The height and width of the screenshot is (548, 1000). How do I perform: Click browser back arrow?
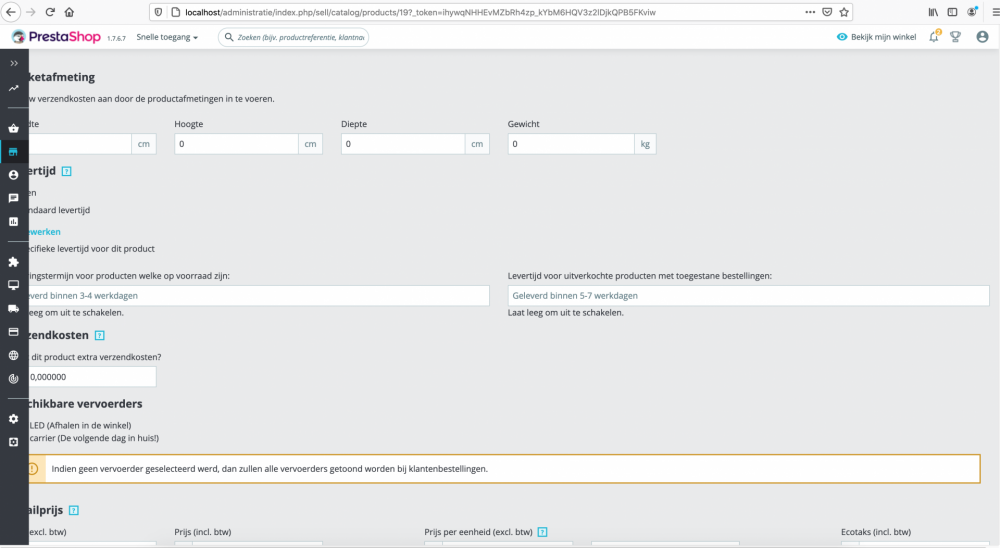point(11,12)
